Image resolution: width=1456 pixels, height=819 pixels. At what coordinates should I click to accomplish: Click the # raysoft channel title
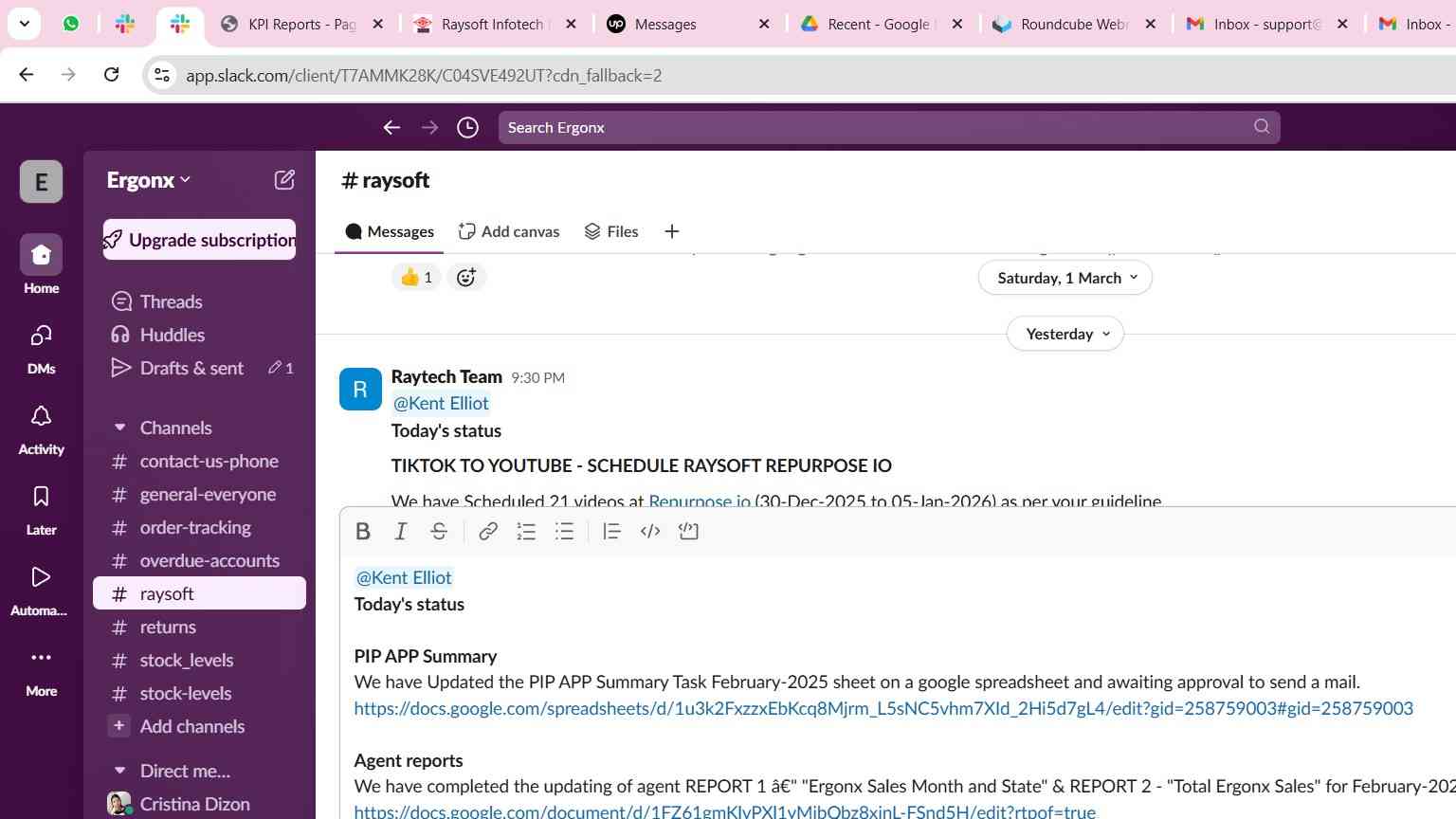pos(385,180)
